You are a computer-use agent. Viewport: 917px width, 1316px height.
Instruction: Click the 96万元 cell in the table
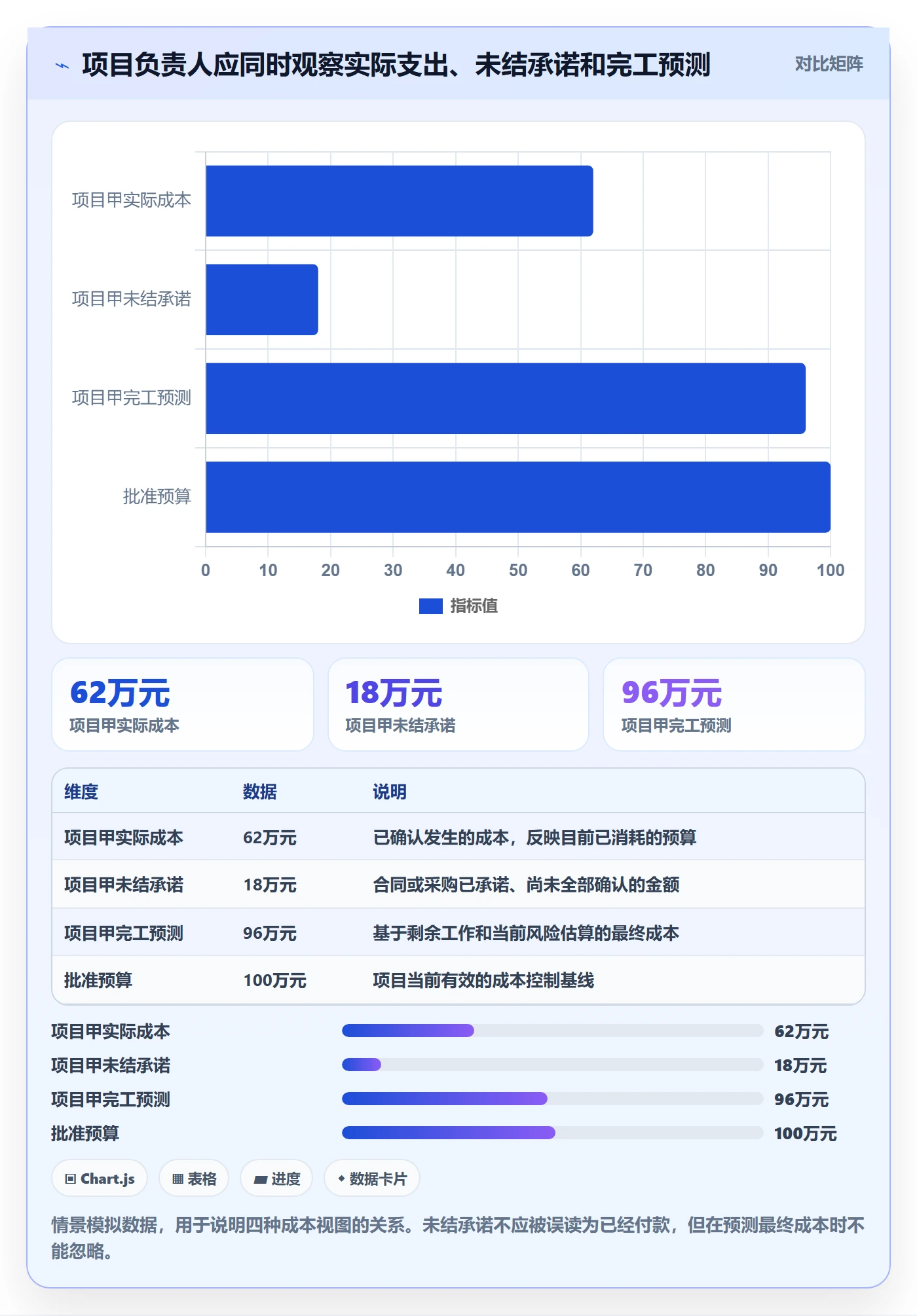click(x=270, y=933)
